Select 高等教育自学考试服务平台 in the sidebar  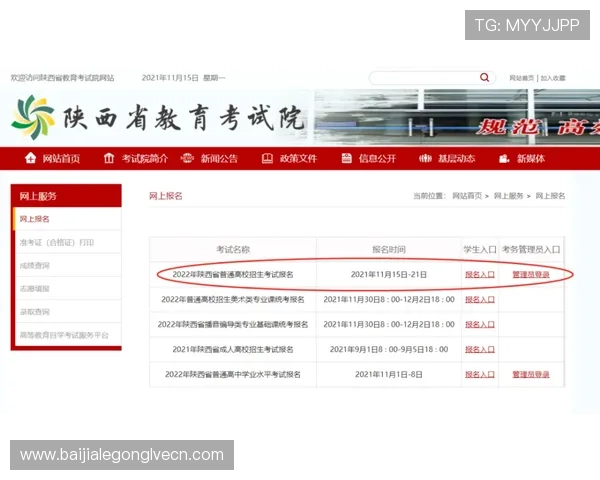coord(68,335)
